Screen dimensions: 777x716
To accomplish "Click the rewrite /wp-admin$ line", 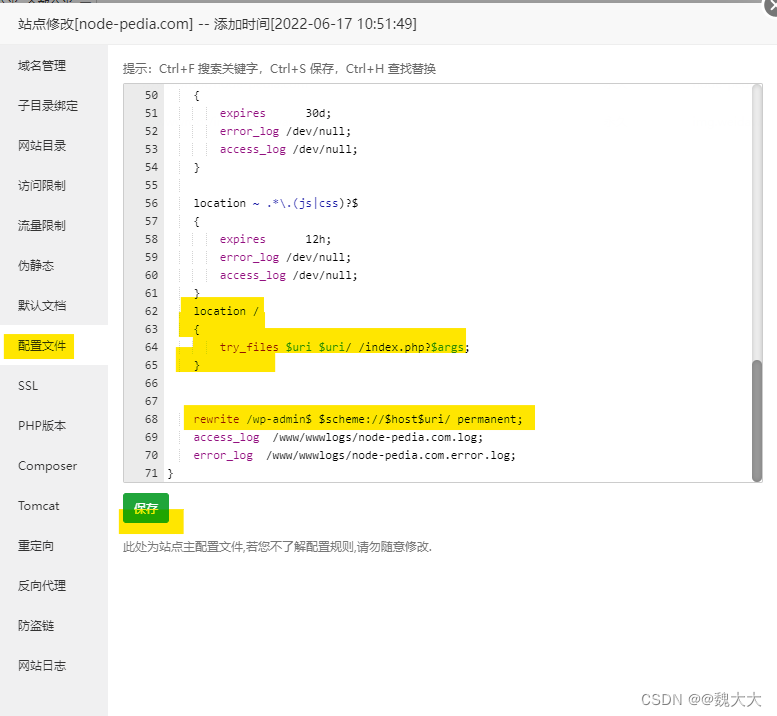I will [358, 419].
